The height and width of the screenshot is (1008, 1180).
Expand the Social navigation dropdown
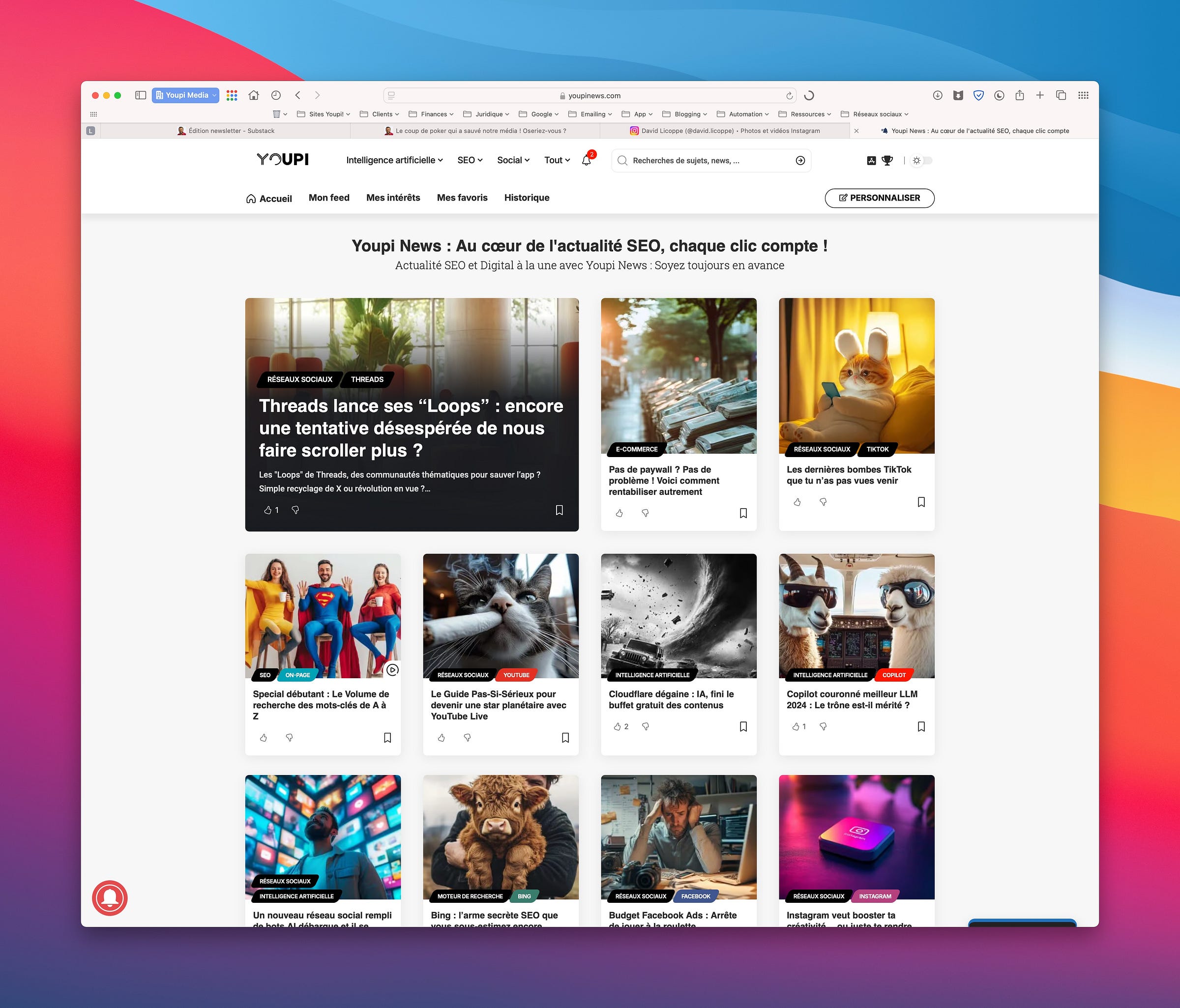click(x=513, y=161)
